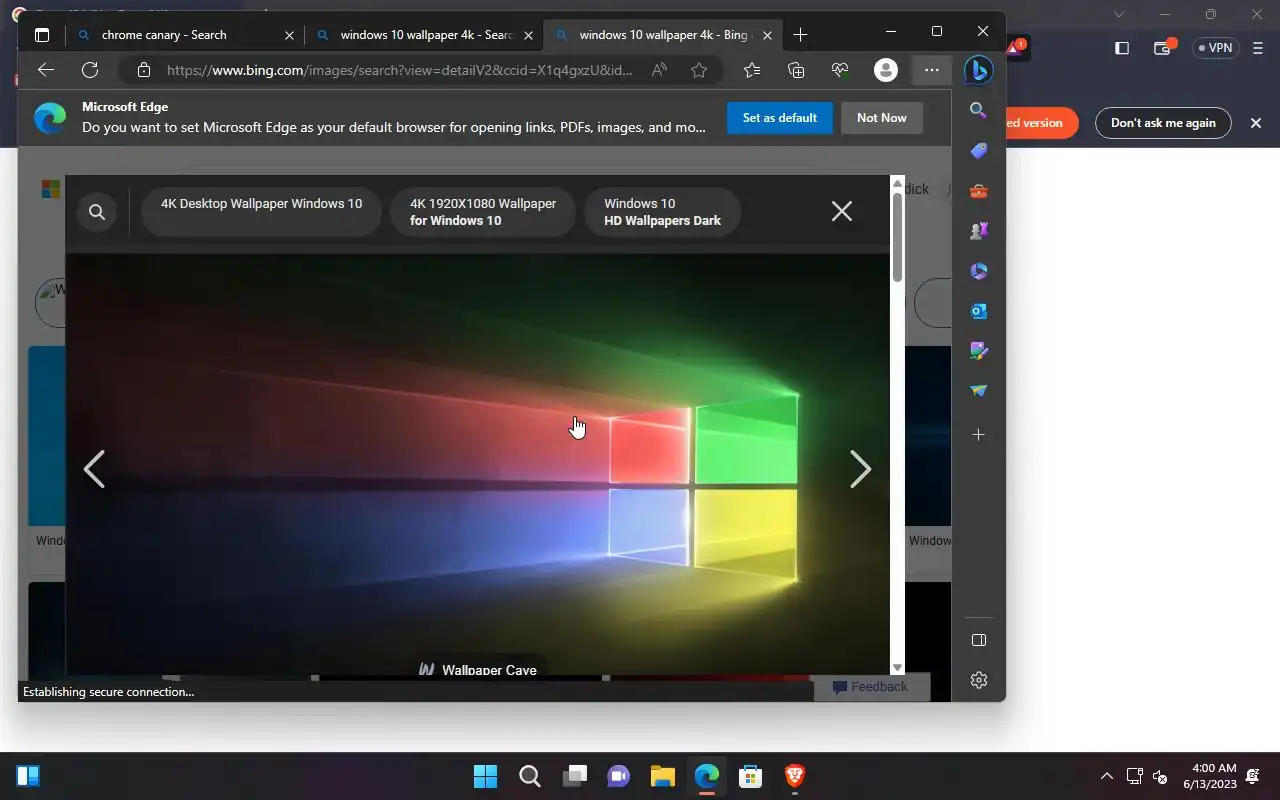This screenshot has height=800, width=1280.
Task: Open a new Edge tab
Action: (x=800, y=35)
